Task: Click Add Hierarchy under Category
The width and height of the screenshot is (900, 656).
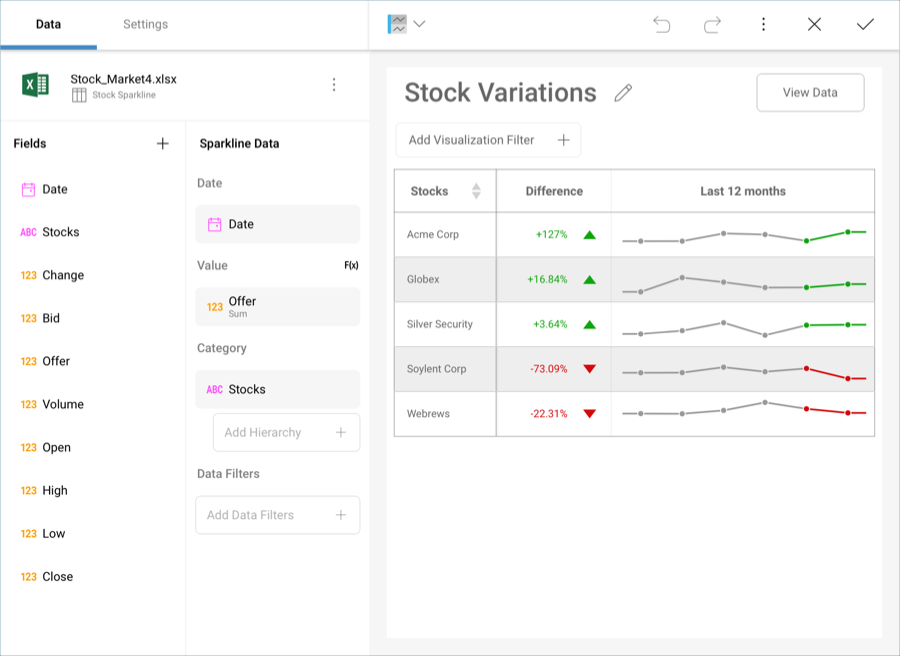Action: click(286, 432)
